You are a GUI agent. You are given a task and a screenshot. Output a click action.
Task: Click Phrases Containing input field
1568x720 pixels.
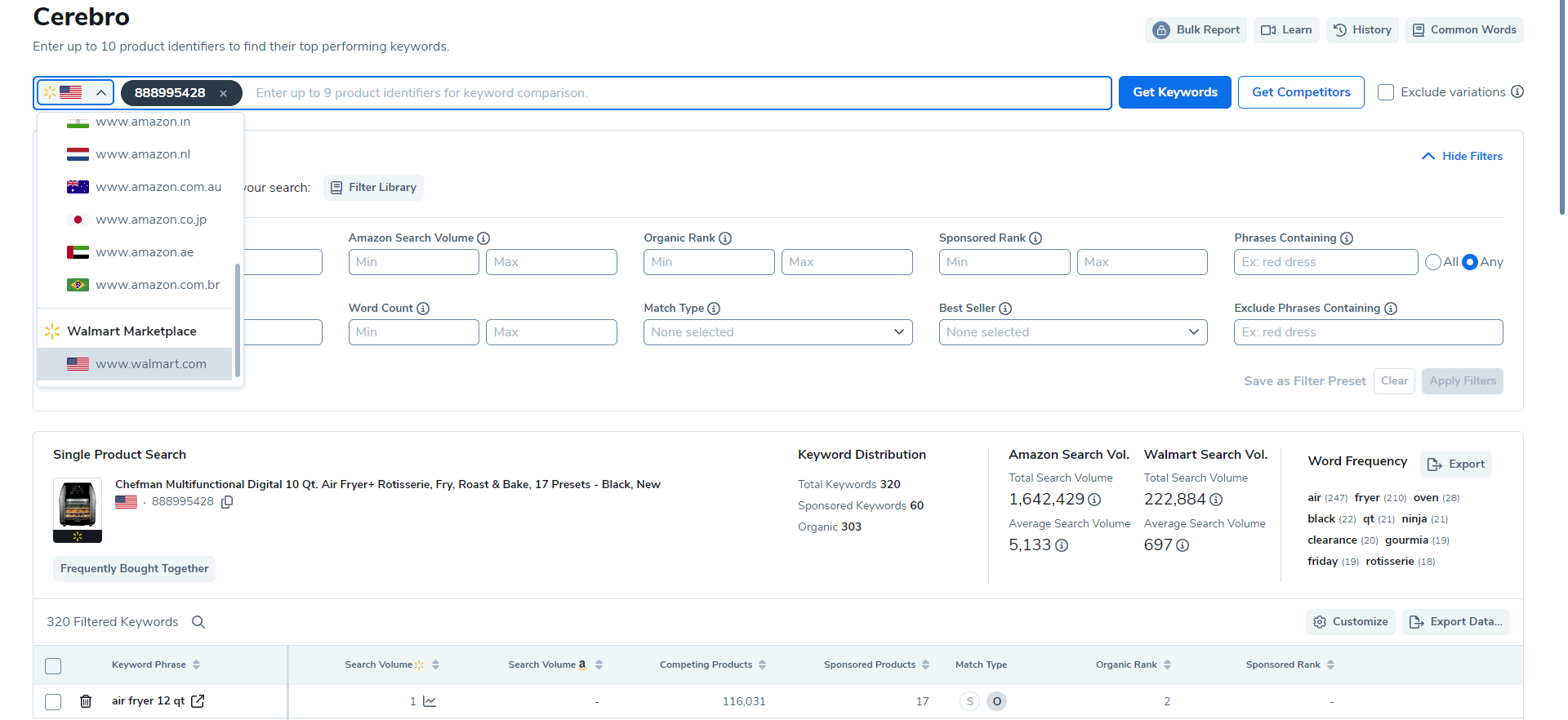(1326, 262)
